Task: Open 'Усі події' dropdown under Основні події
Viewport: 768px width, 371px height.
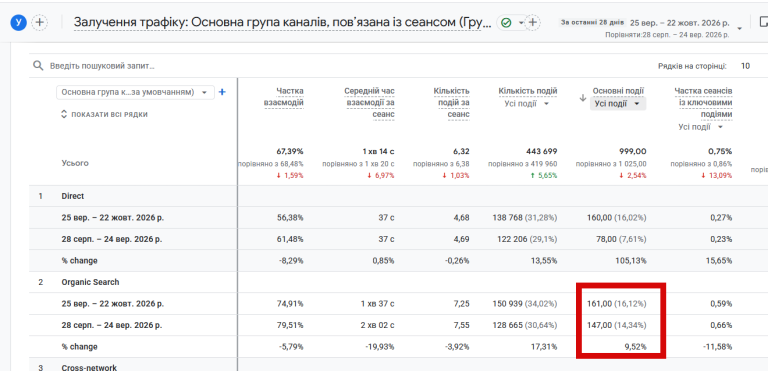Action: [618, 104]
